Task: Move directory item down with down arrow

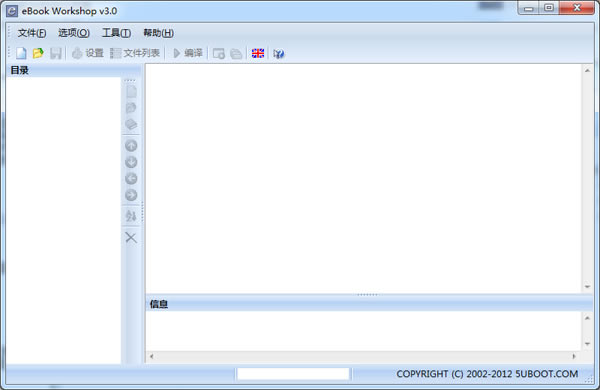Action: point(131,162)
